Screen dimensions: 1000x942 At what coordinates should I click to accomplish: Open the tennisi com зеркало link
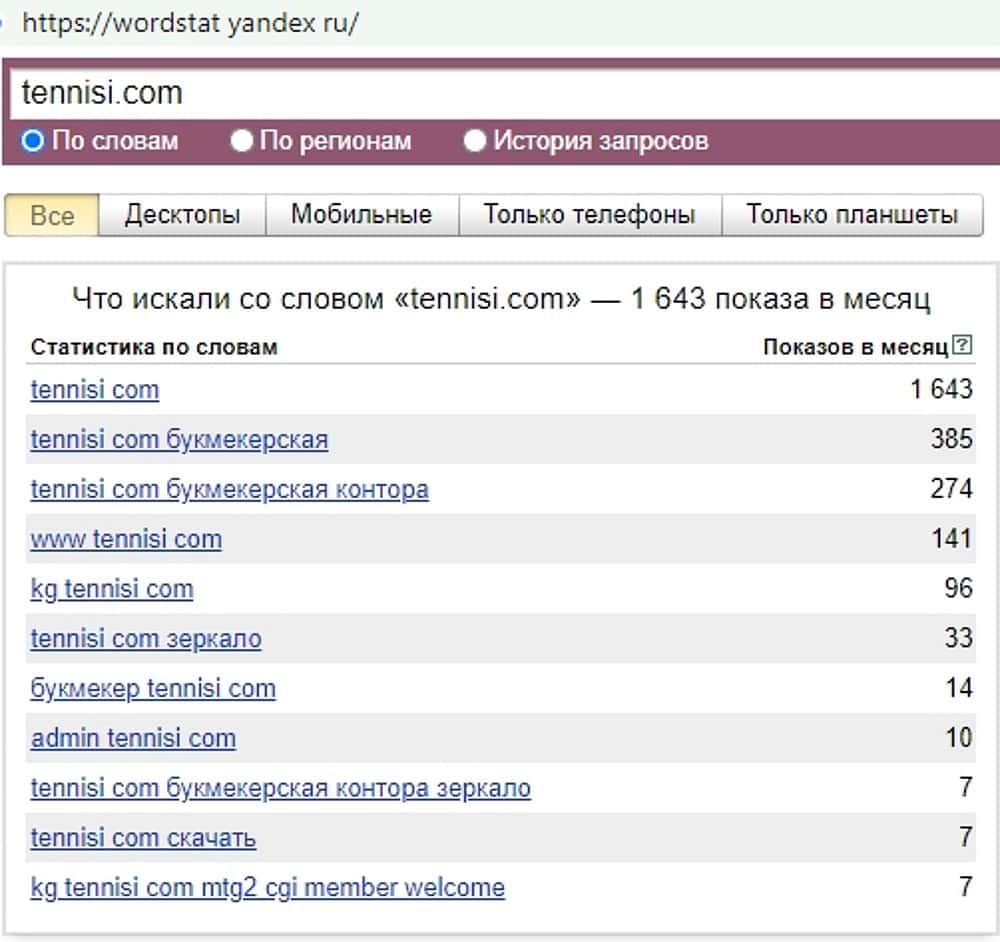[146, 638]
